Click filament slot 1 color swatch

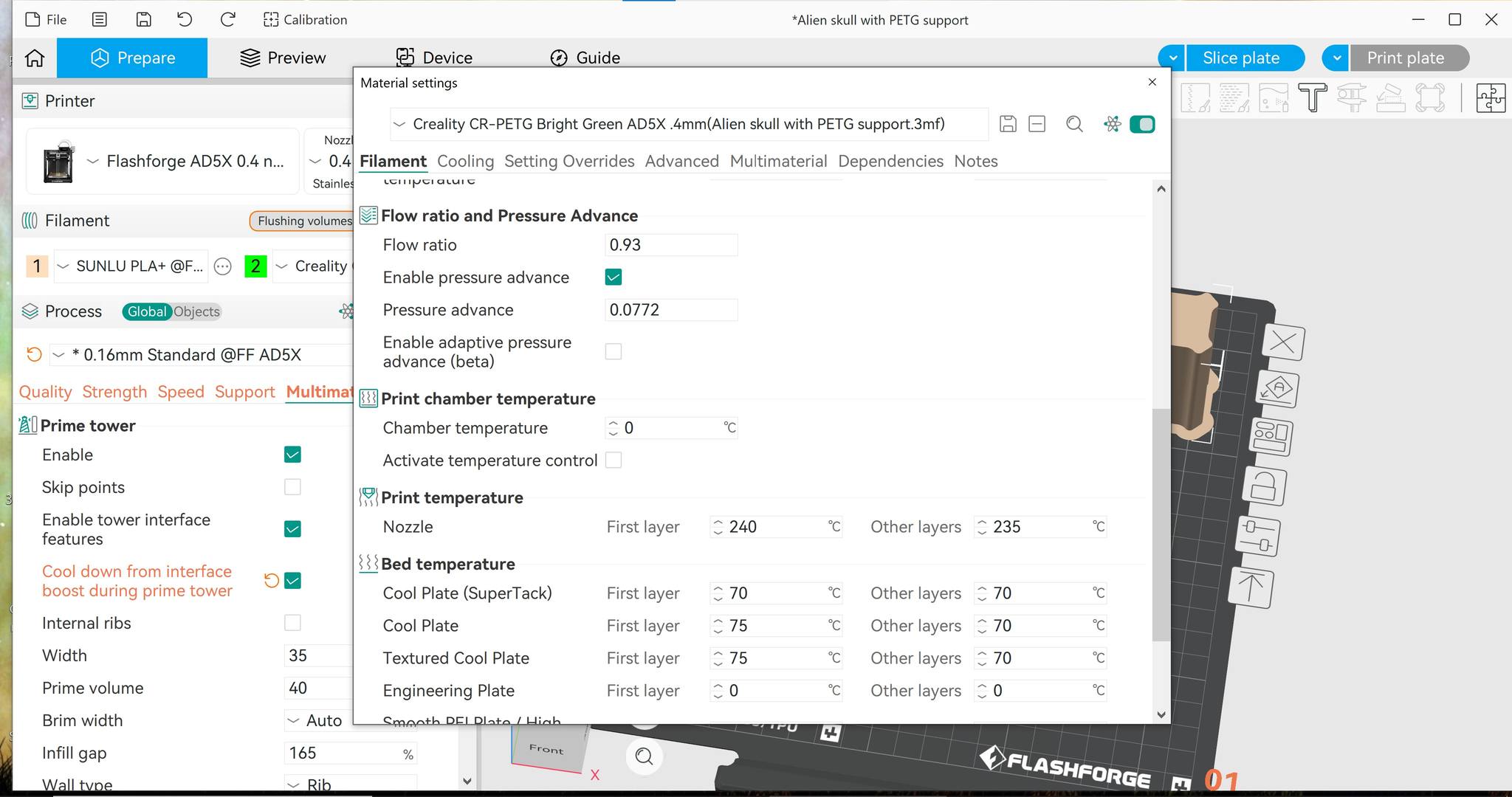(x=37, y=266)
